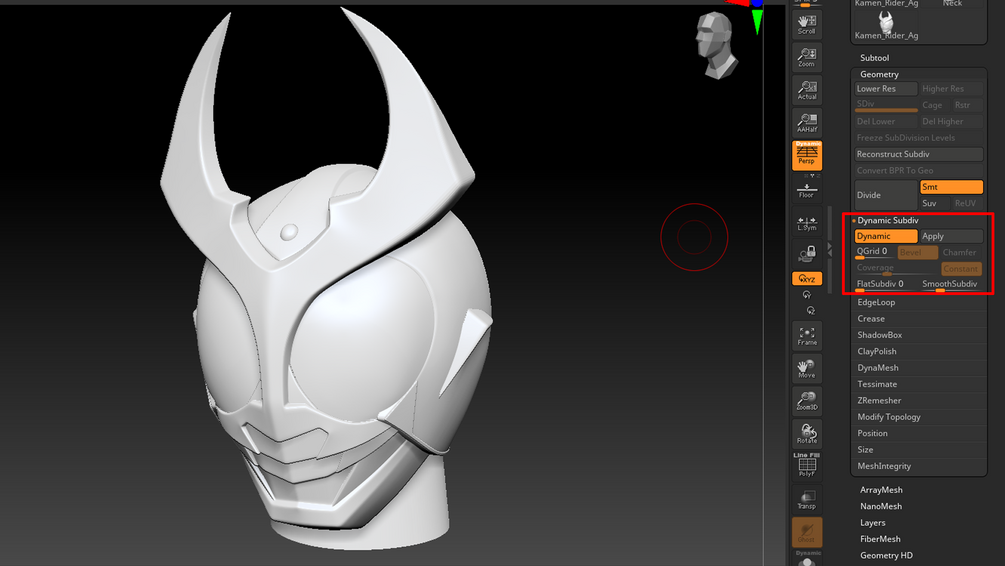Click the Z-axis rotation icon
This screenshot has height=566, width=1005.
[810, 310]
